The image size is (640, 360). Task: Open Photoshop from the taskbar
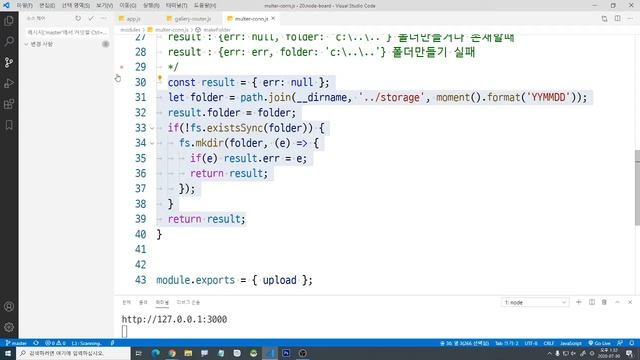286,353
